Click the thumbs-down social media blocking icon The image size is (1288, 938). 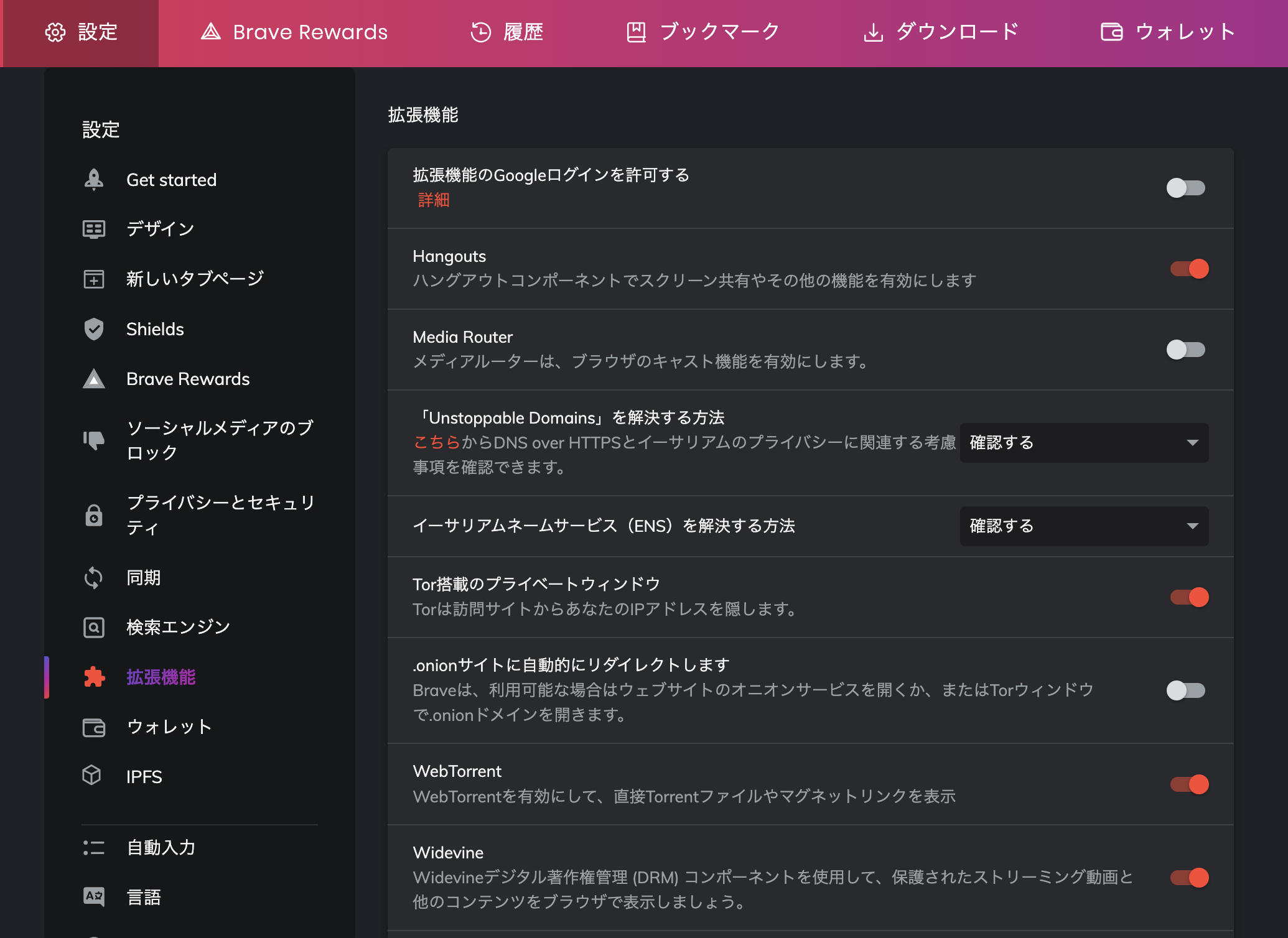tap(94, 440)
